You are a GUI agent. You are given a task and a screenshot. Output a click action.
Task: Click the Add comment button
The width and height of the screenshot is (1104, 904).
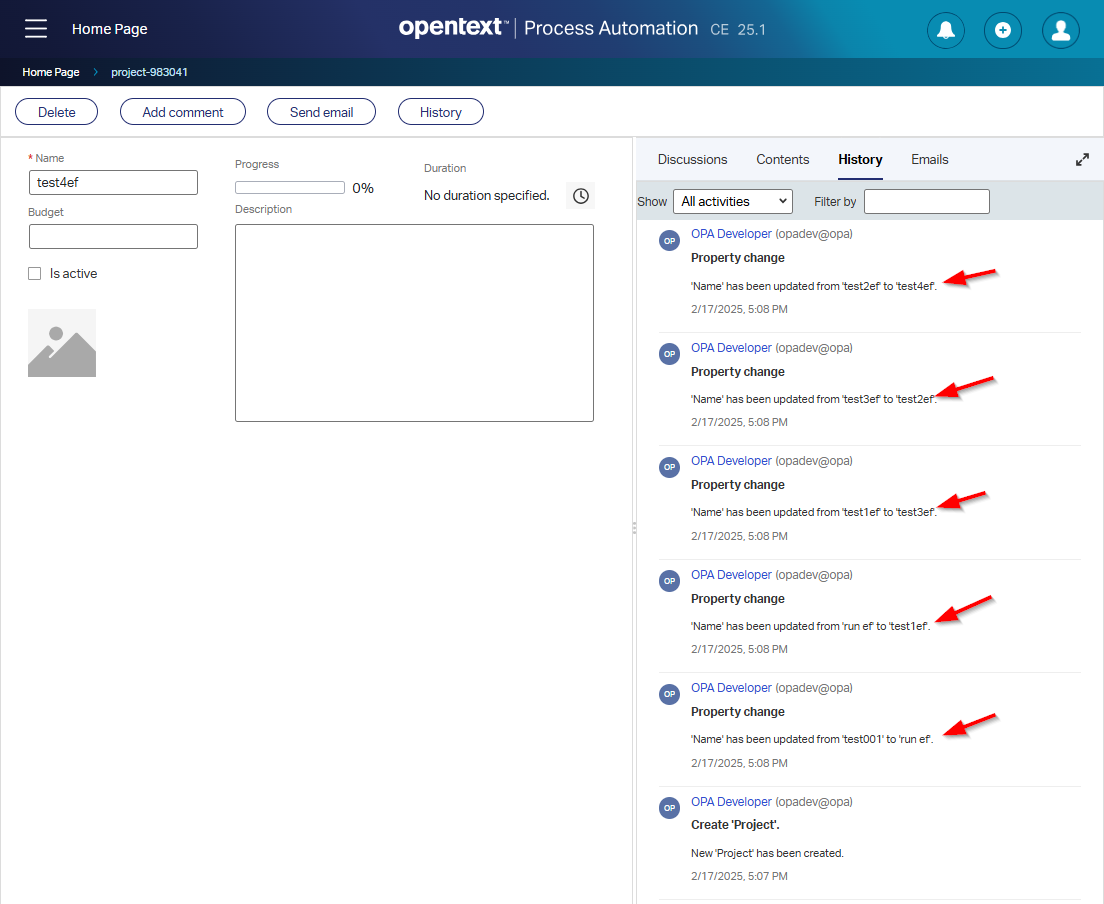pos(183,112)
